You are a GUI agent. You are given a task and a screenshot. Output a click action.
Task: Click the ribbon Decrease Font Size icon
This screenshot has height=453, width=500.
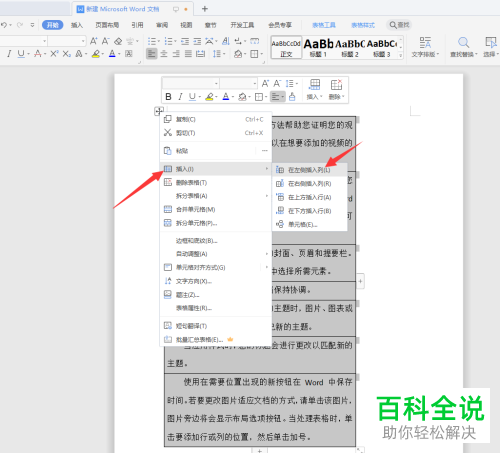coord(106,41)
